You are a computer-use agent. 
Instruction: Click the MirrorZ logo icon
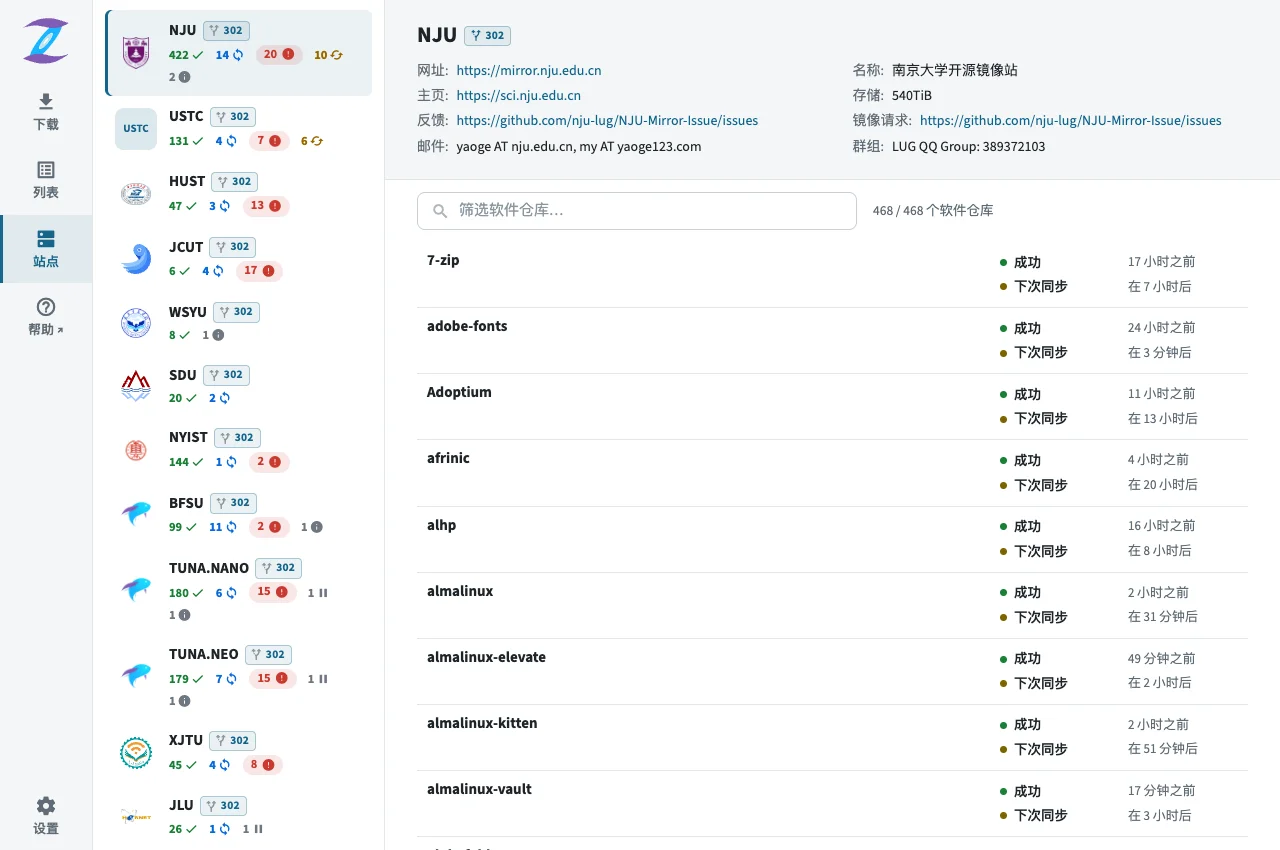click(x=46, y=40)
